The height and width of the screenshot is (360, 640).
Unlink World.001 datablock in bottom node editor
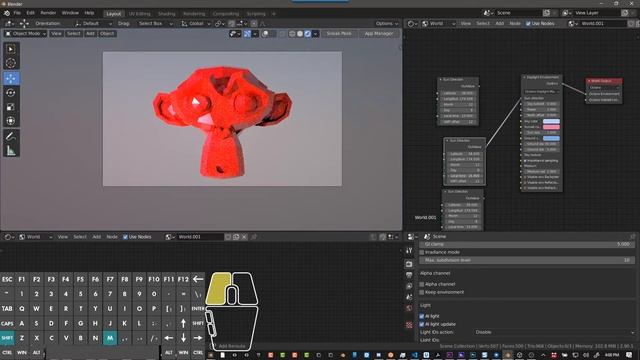point(244,237)
